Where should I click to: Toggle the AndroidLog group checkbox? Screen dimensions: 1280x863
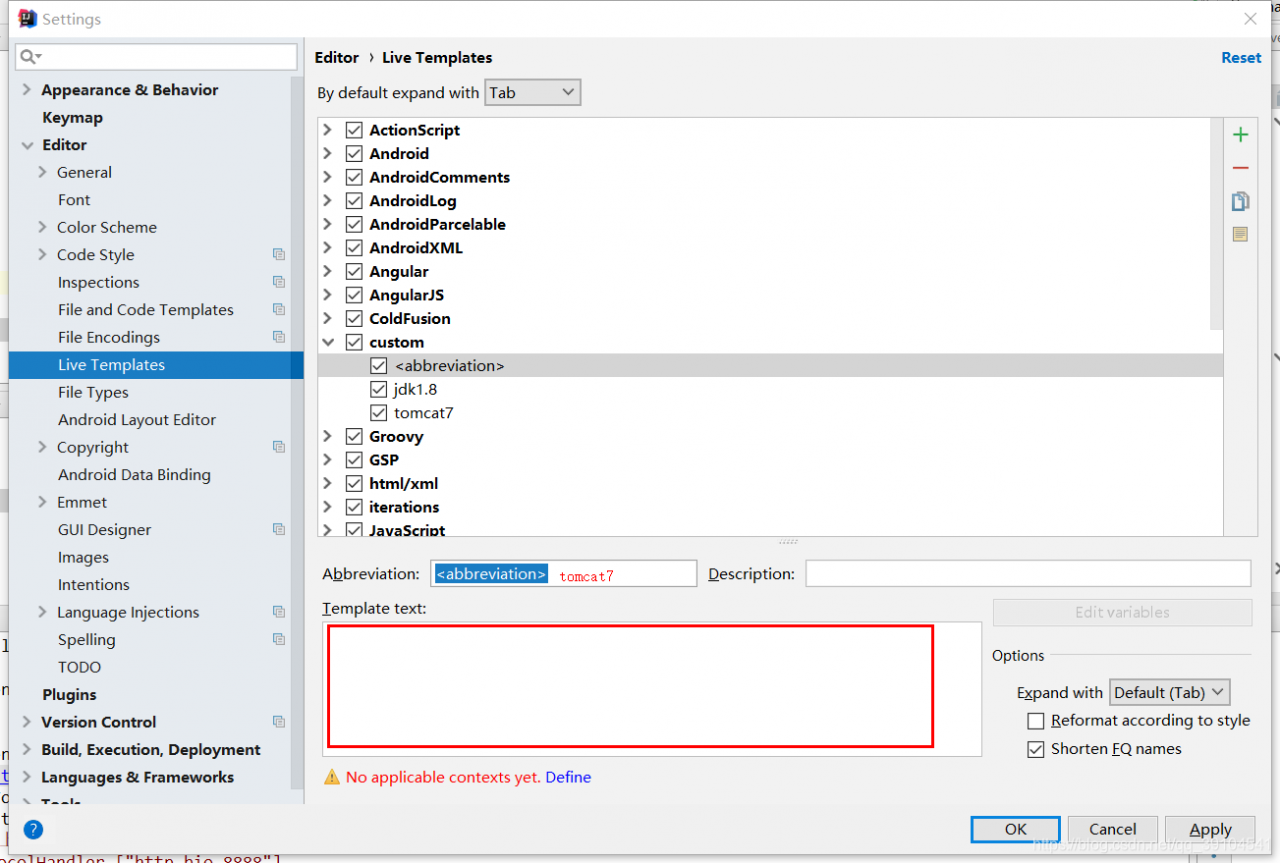(x=354, y=201)
